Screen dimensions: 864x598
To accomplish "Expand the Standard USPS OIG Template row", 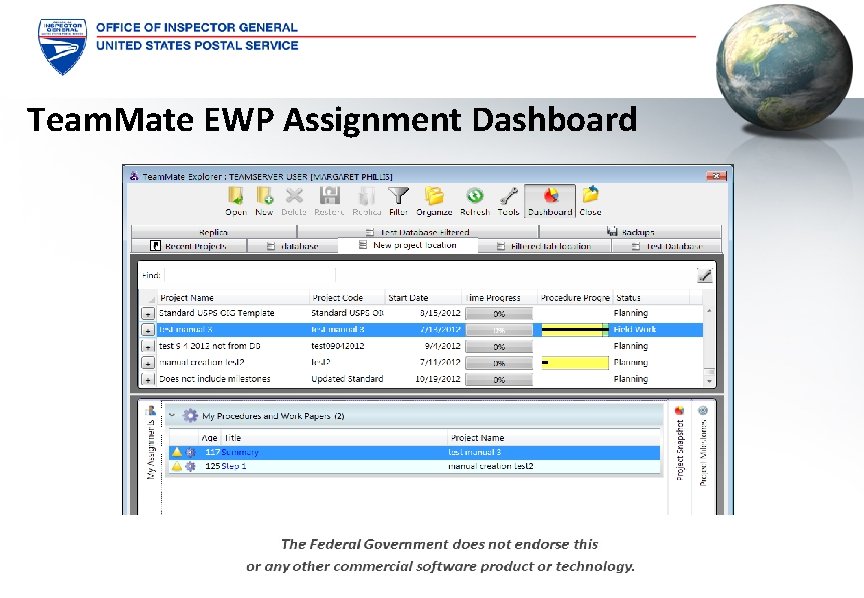I will [x=147, y=314].
